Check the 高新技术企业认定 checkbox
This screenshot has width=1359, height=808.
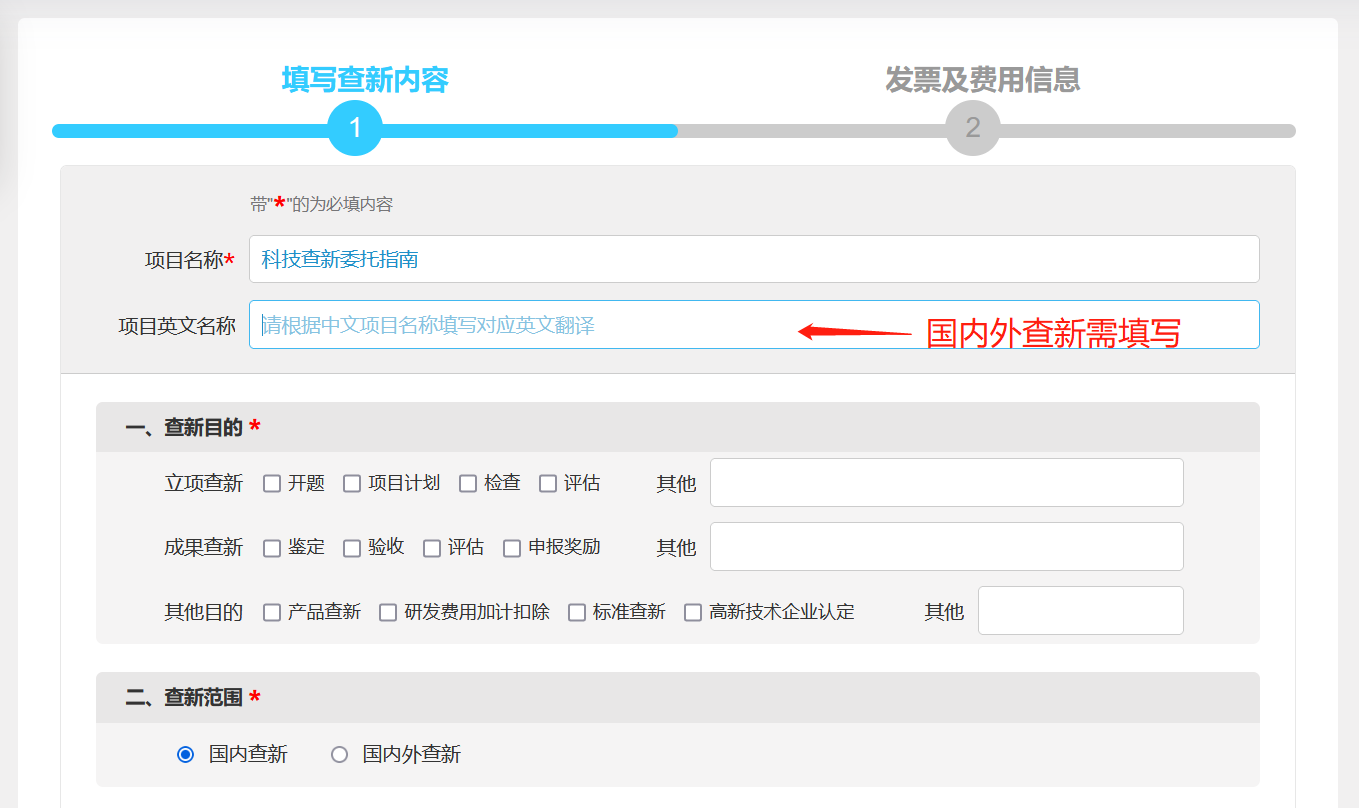tap(693, 612)
